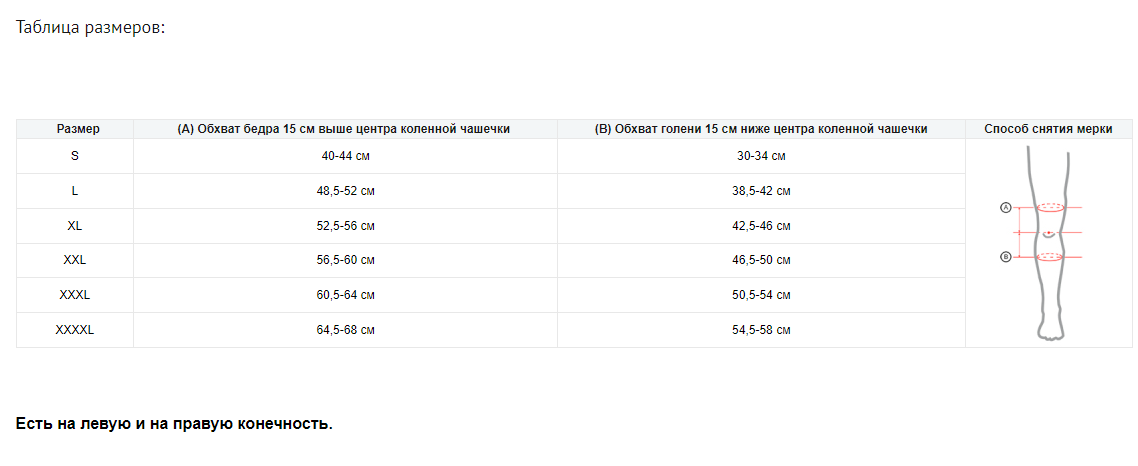Click the "Есть на левую и на правую конечность" text
This screenshot has height=466, width=1138.
point(174,424)
